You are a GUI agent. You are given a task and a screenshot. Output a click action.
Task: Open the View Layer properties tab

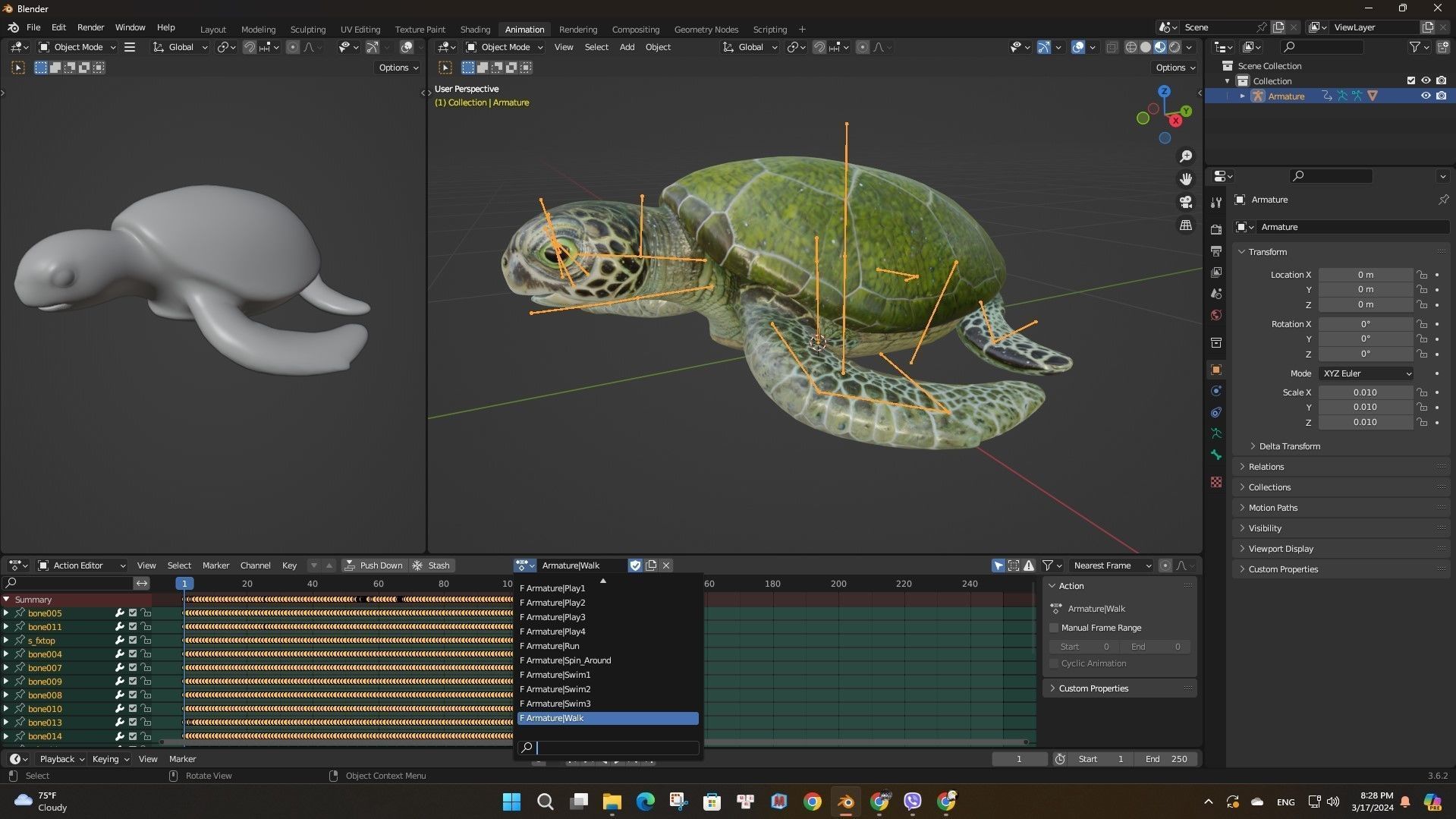pyautogui.click(x=1216, y=272)
